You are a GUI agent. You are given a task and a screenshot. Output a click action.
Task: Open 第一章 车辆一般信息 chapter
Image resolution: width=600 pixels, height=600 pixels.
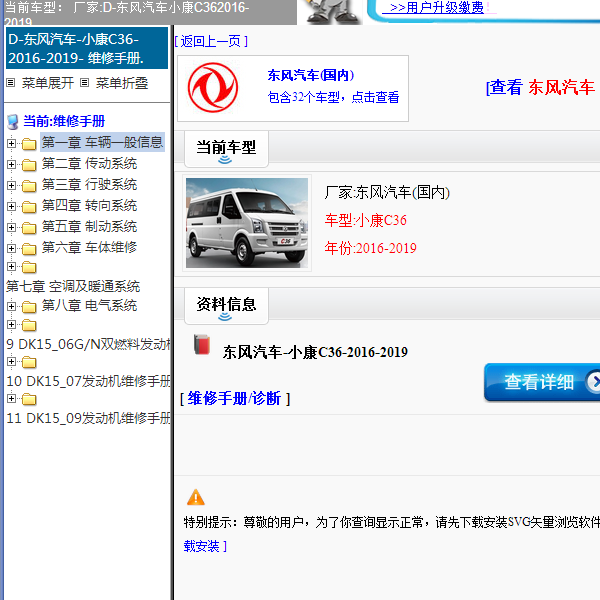point(102,142)
